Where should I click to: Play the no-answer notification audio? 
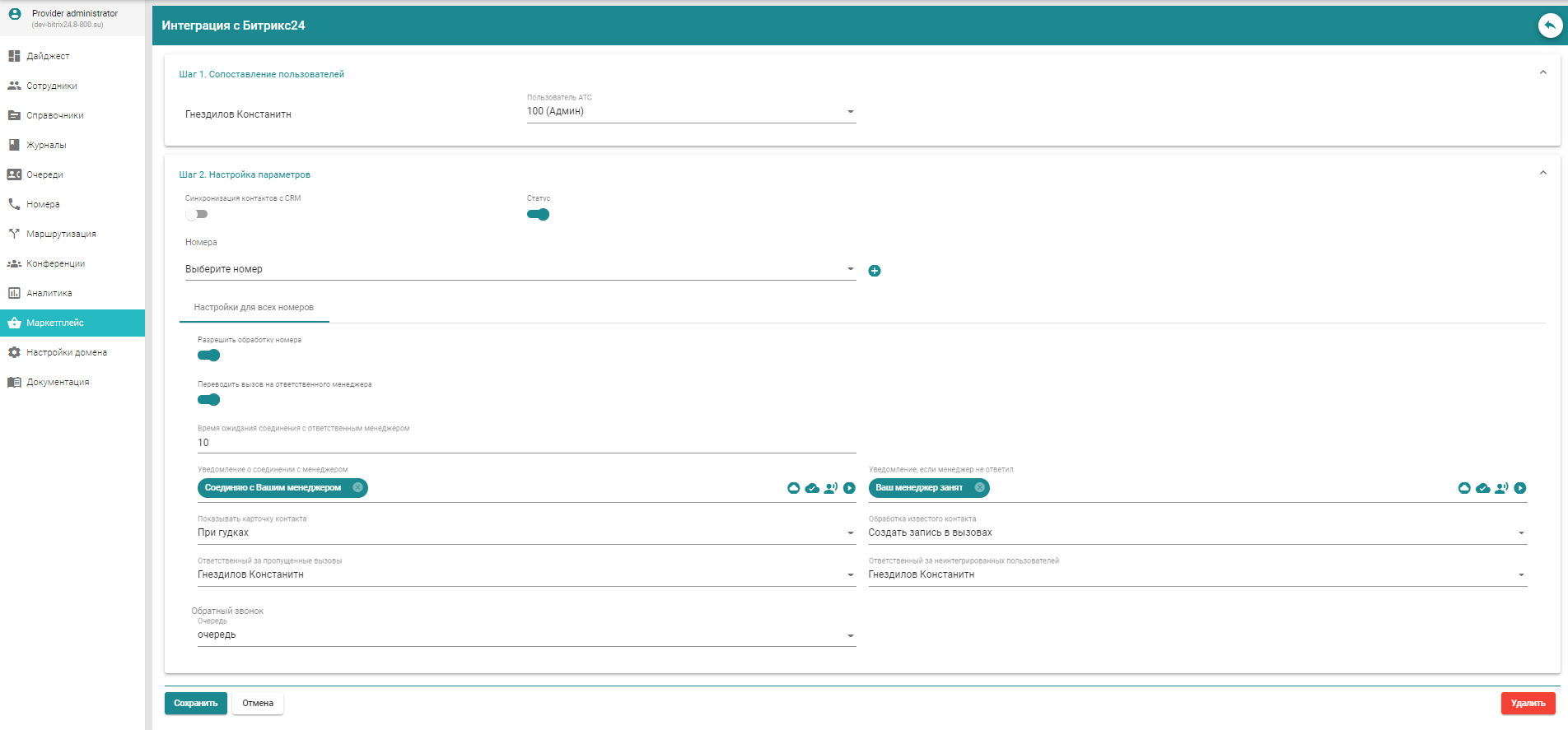tap(1520, 488)
